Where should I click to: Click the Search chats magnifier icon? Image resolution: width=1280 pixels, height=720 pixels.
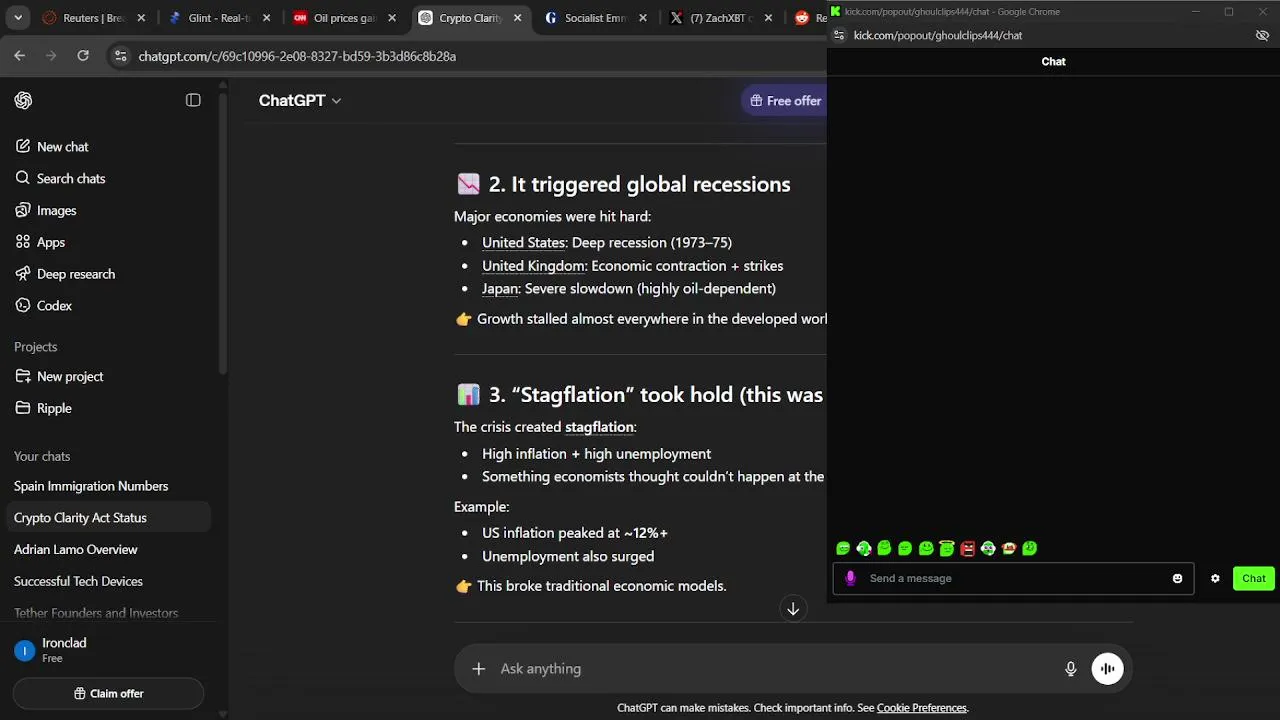[x=22, y=178]
